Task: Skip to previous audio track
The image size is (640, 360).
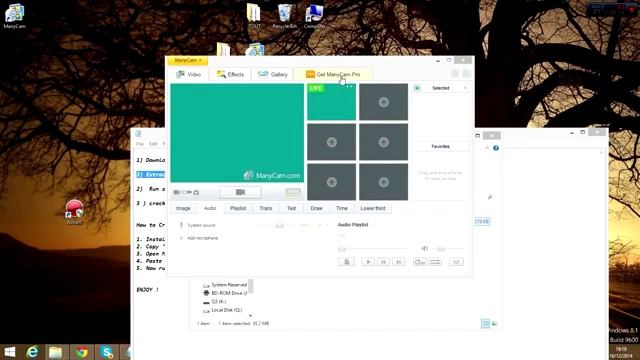Action: click(x=383, y=262)
